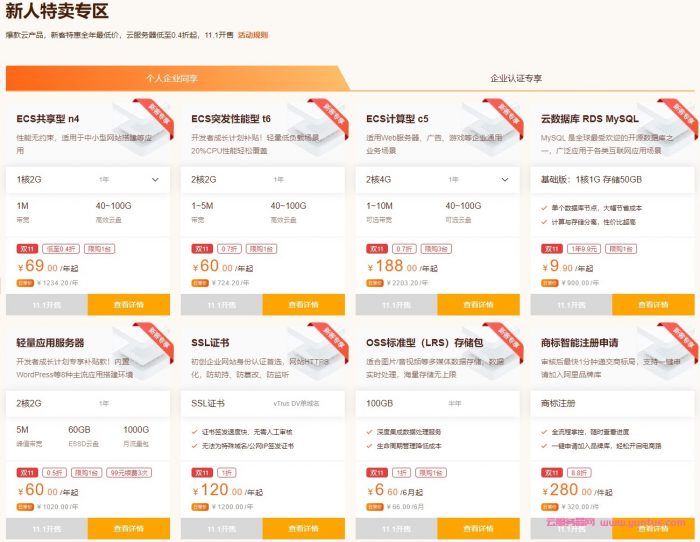700x542 pixels.
Task: Click 11.1开售 button on 轻量应用服务器
Action: [x=47, y=529]
